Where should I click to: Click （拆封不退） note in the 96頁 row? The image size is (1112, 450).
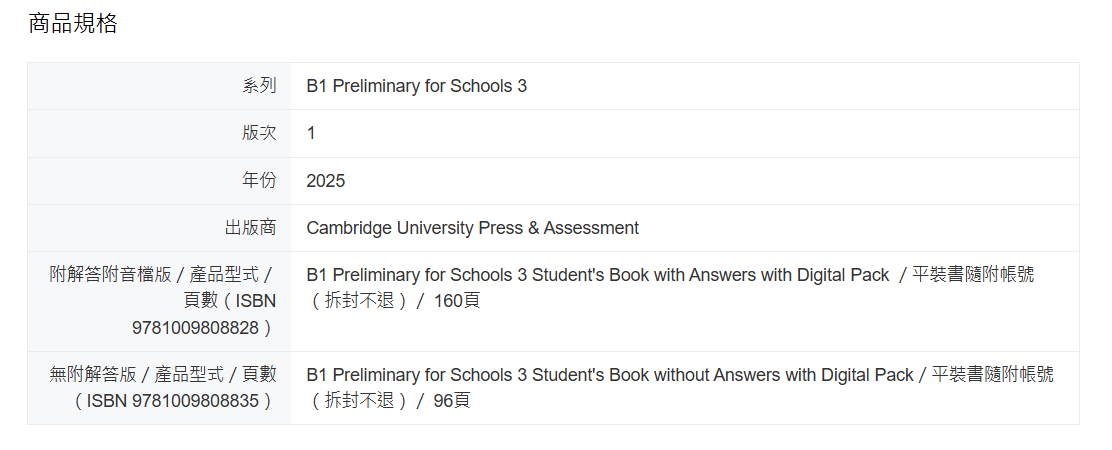(x=359, y=401)
